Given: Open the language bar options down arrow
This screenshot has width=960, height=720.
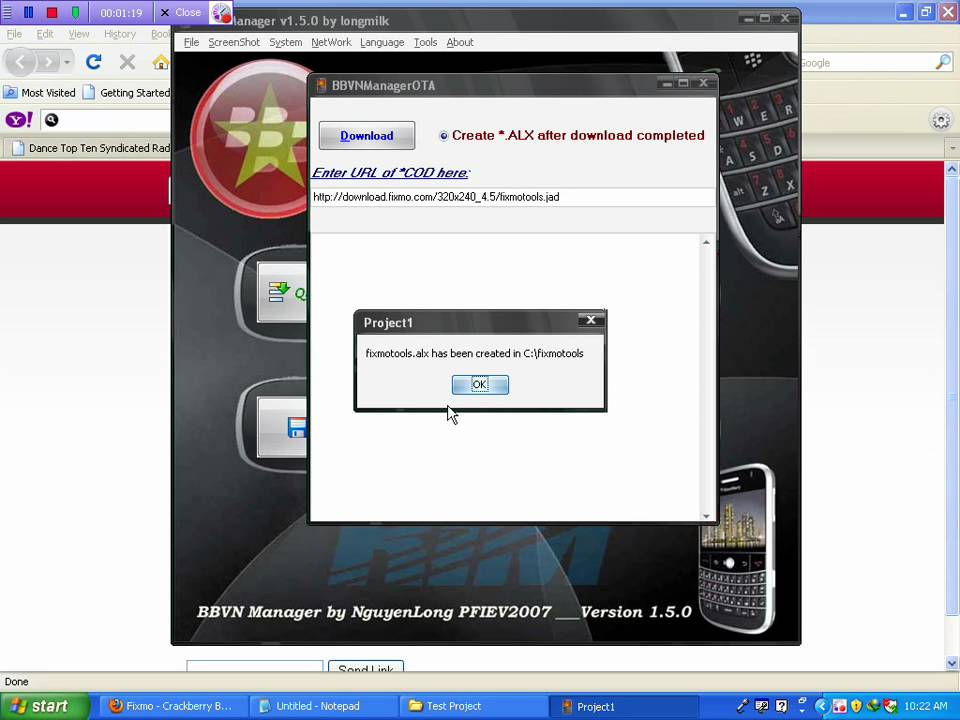Looking at the screenshot, I should pyautogui.click(x=802, y=711).
